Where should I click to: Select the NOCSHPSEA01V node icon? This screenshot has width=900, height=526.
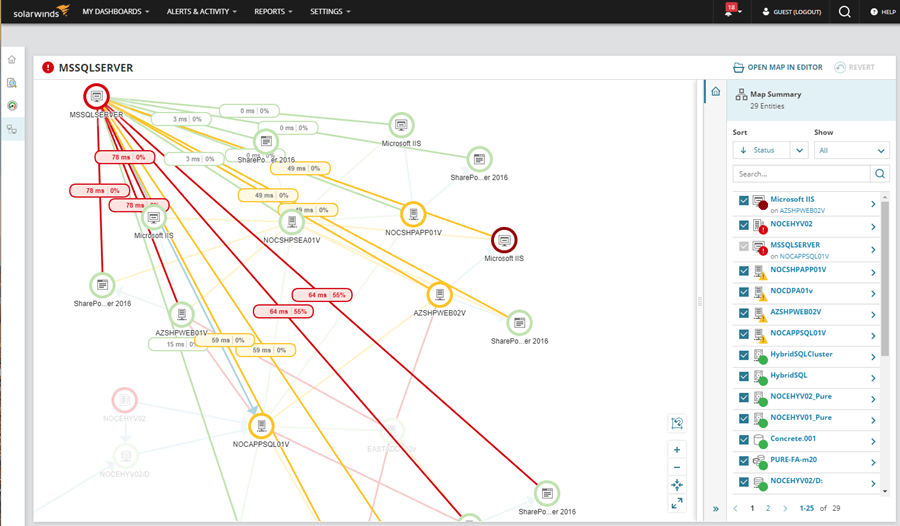coord(292,222)
